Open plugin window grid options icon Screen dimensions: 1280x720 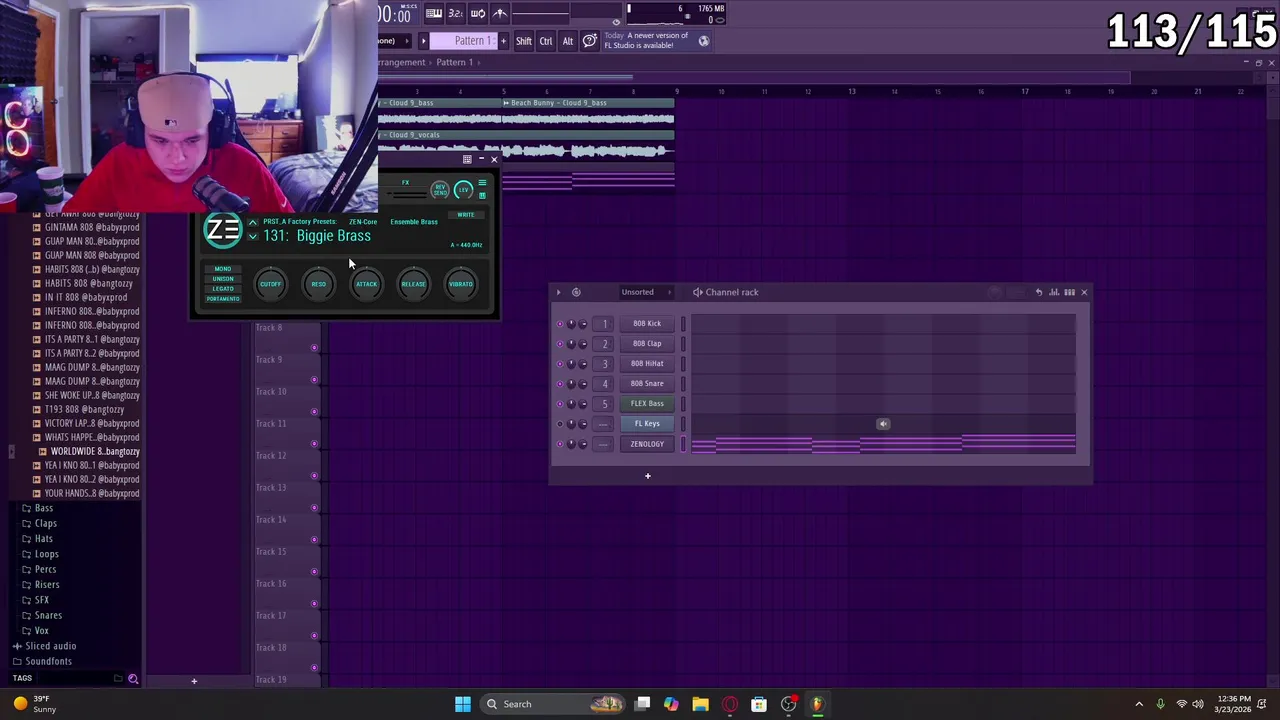[x=467, y=159]
